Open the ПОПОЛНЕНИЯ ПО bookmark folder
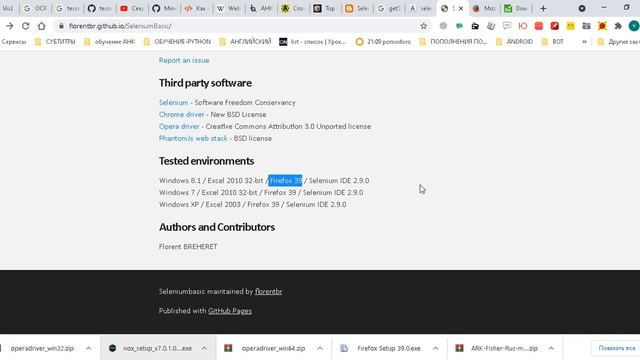Image resolution: width=640 pixels, height=360 pixels. click(x=453, y=42)
